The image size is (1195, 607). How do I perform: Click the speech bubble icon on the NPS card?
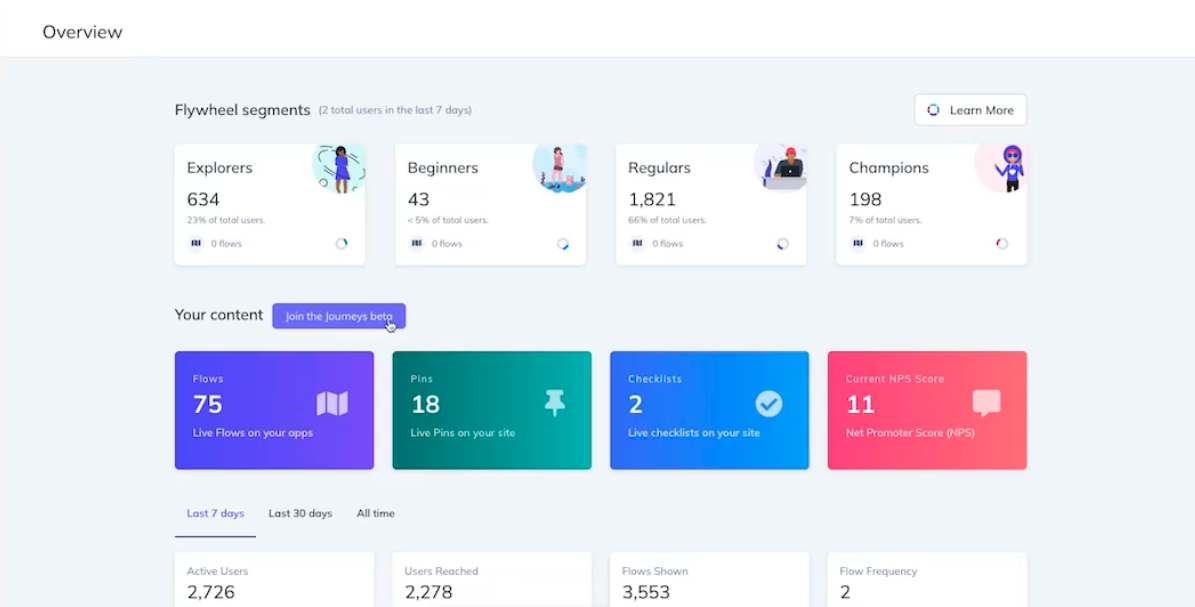click(986, 404)
